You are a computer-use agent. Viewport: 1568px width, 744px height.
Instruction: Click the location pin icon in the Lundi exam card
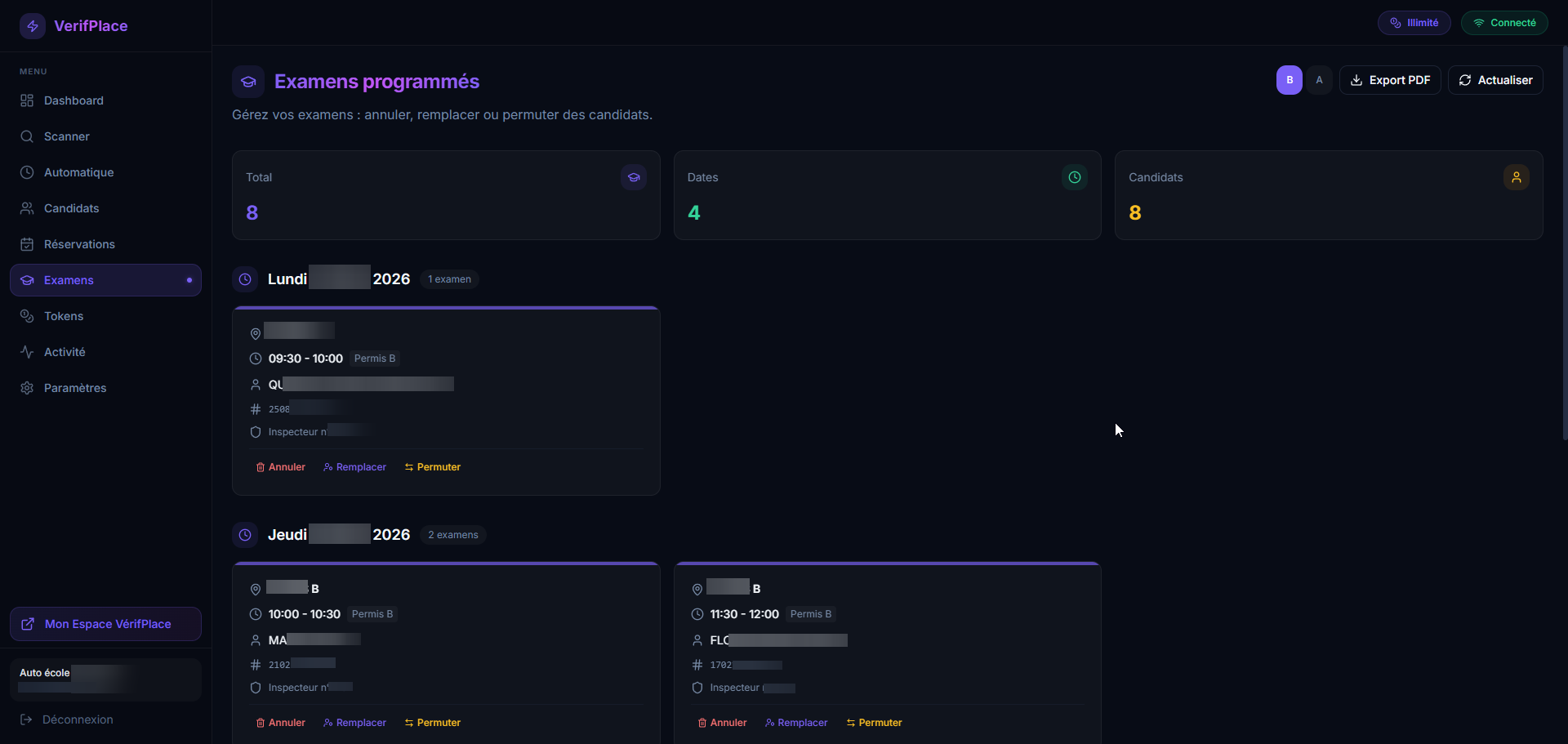click(x=256, y=333)
